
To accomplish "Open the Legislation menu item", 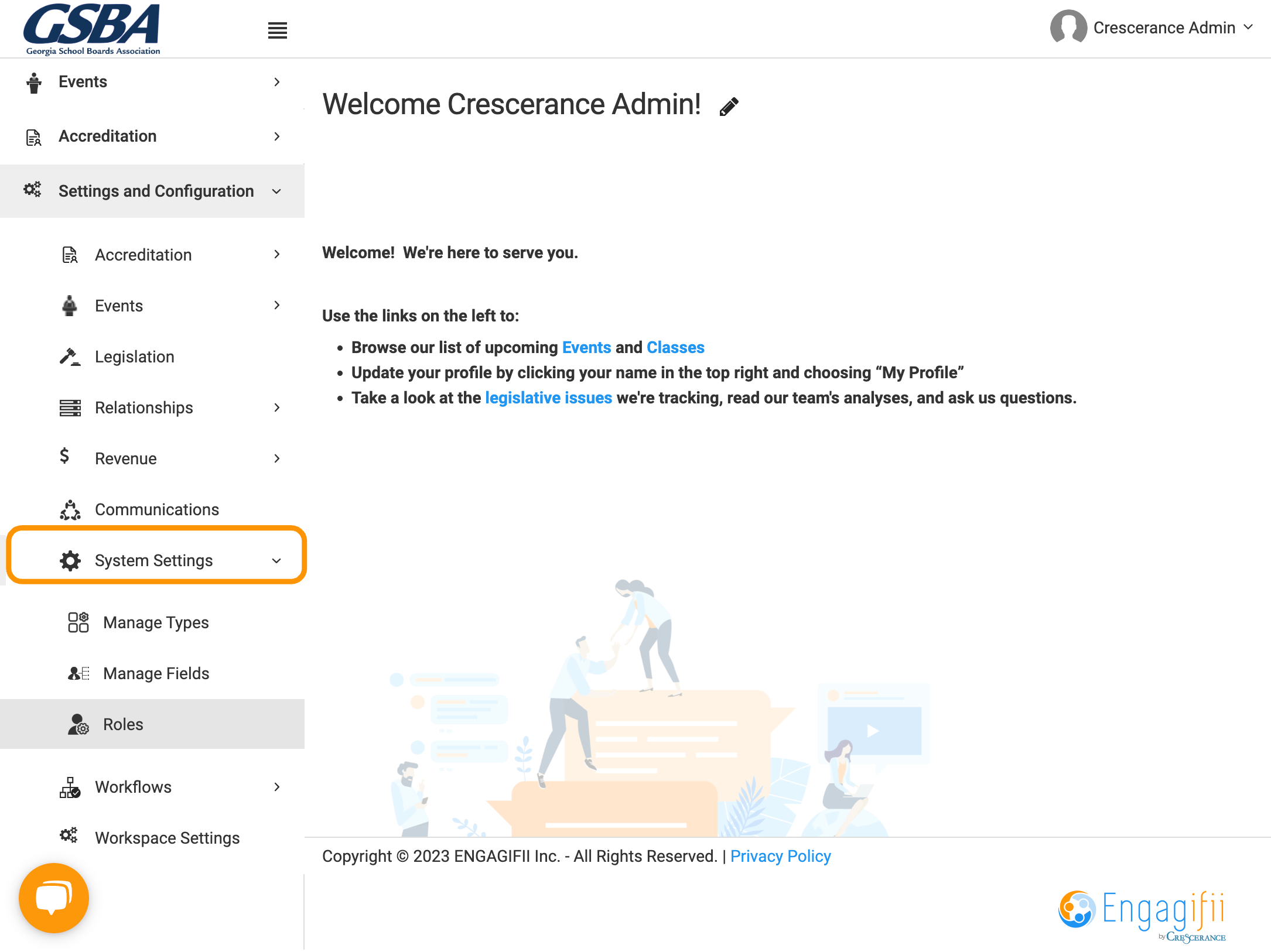I will (152, 357).
